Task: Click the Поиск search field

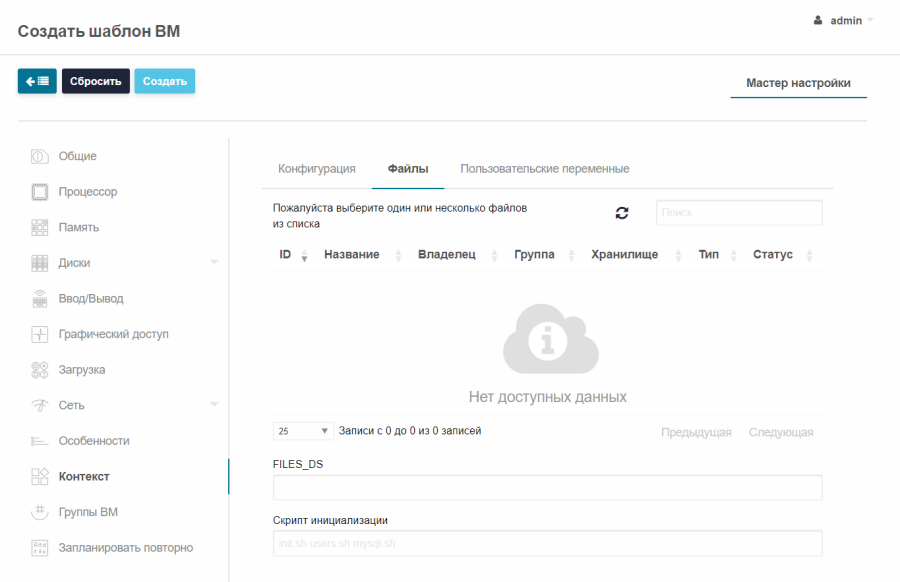Action: pyautogui.click(x=739, y=212)
